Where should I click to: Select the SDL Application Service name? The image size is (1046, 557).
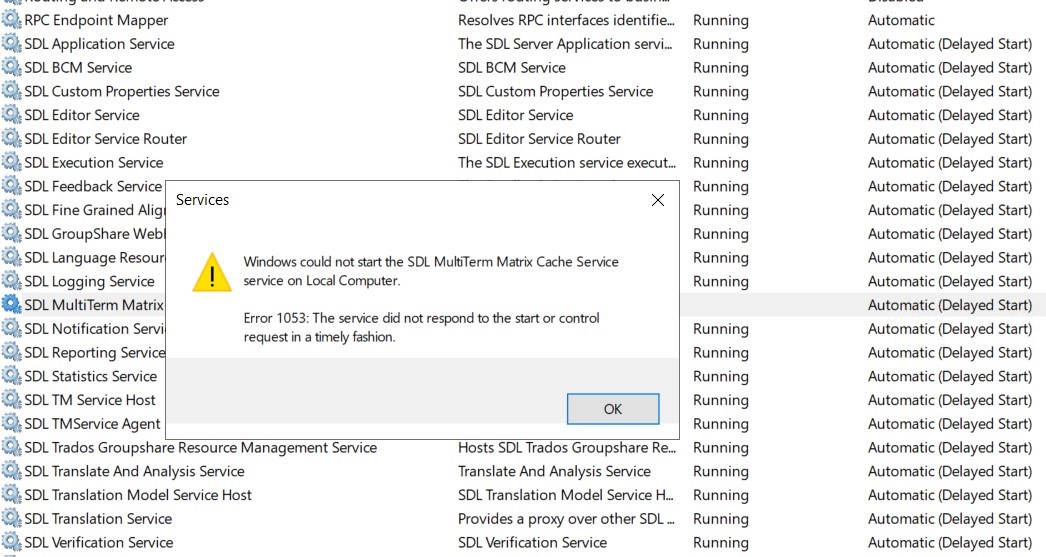[99, 44]
